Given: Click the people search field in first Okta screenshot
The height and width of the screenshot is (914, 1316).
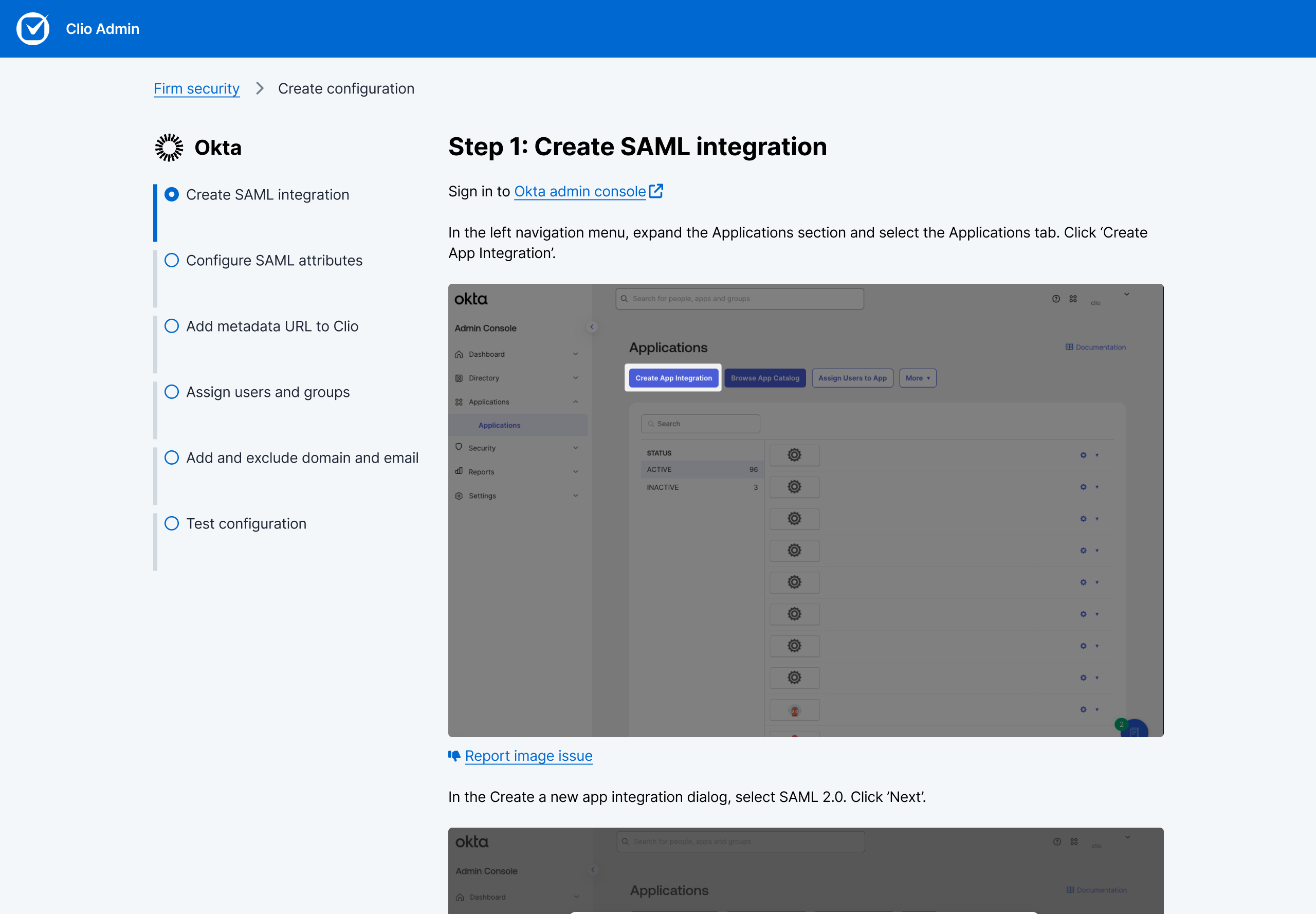Looking at the screenshot, I should pyautogui.click(x=739, y=299).
